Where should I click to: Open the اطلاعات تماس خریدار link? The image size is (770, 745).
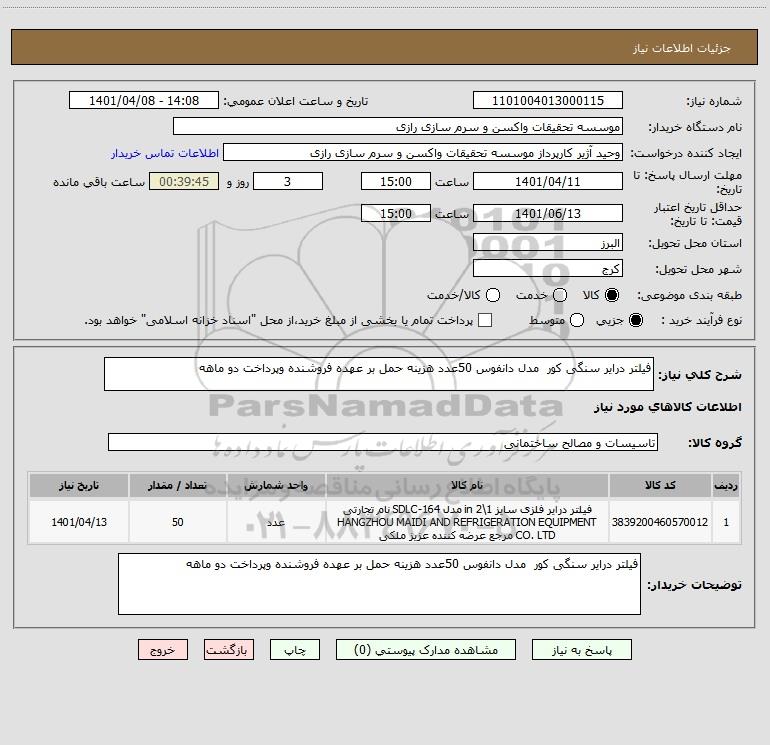(x=165, y=153)
